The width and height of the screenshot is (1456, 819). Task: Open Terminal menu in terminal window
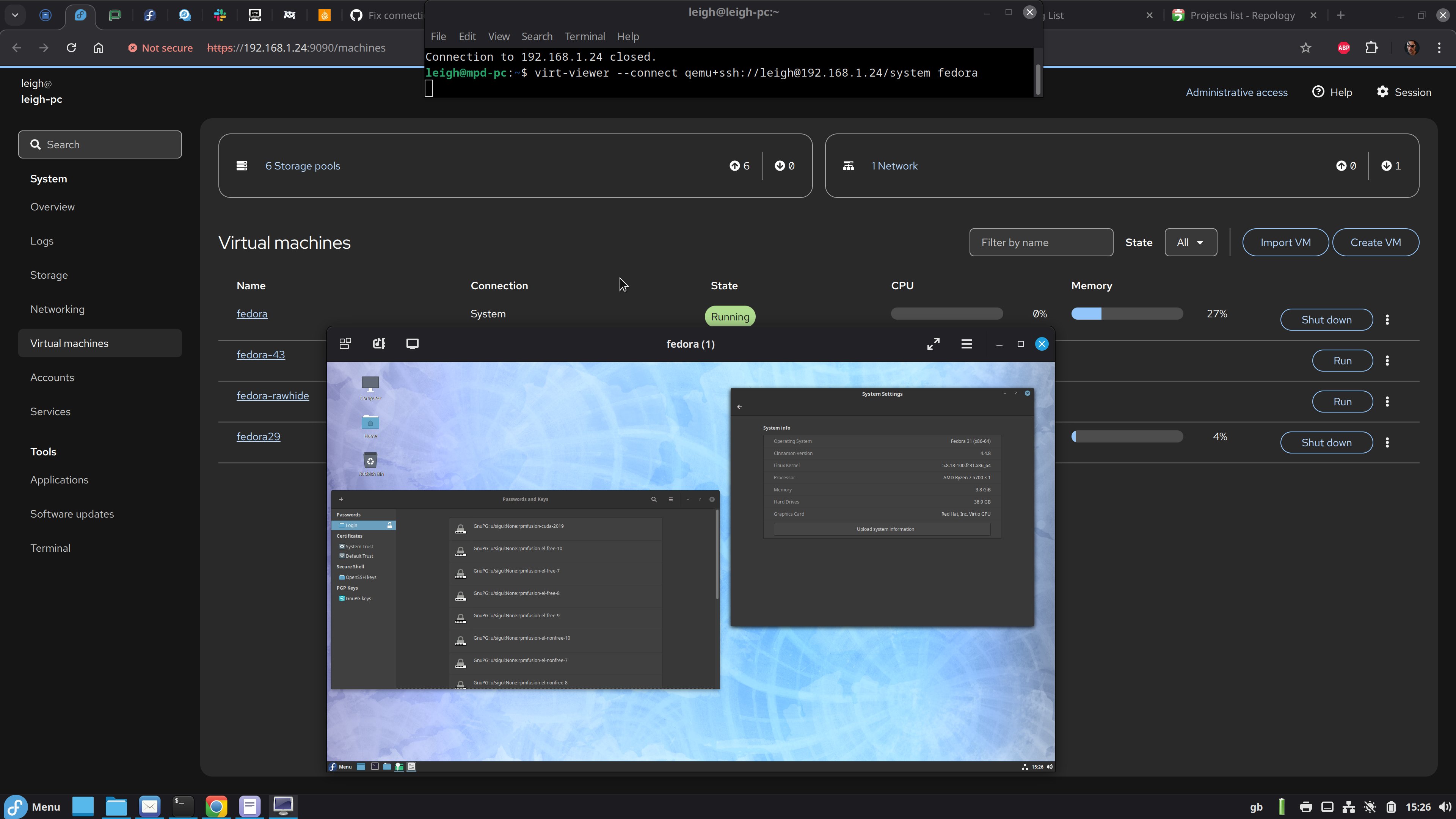click(x=584, y=36)
